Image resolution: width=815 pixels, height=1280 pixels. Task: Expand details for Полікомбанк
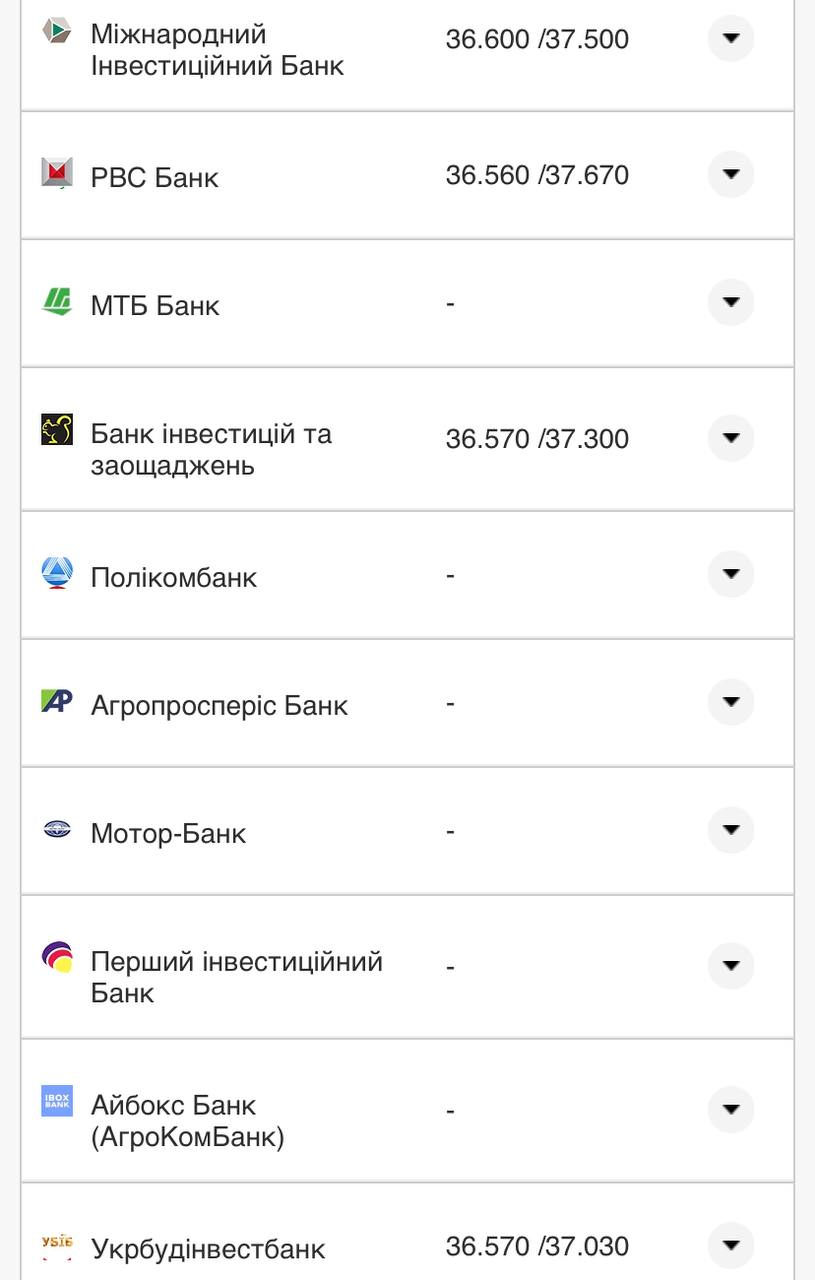point(731,574)
